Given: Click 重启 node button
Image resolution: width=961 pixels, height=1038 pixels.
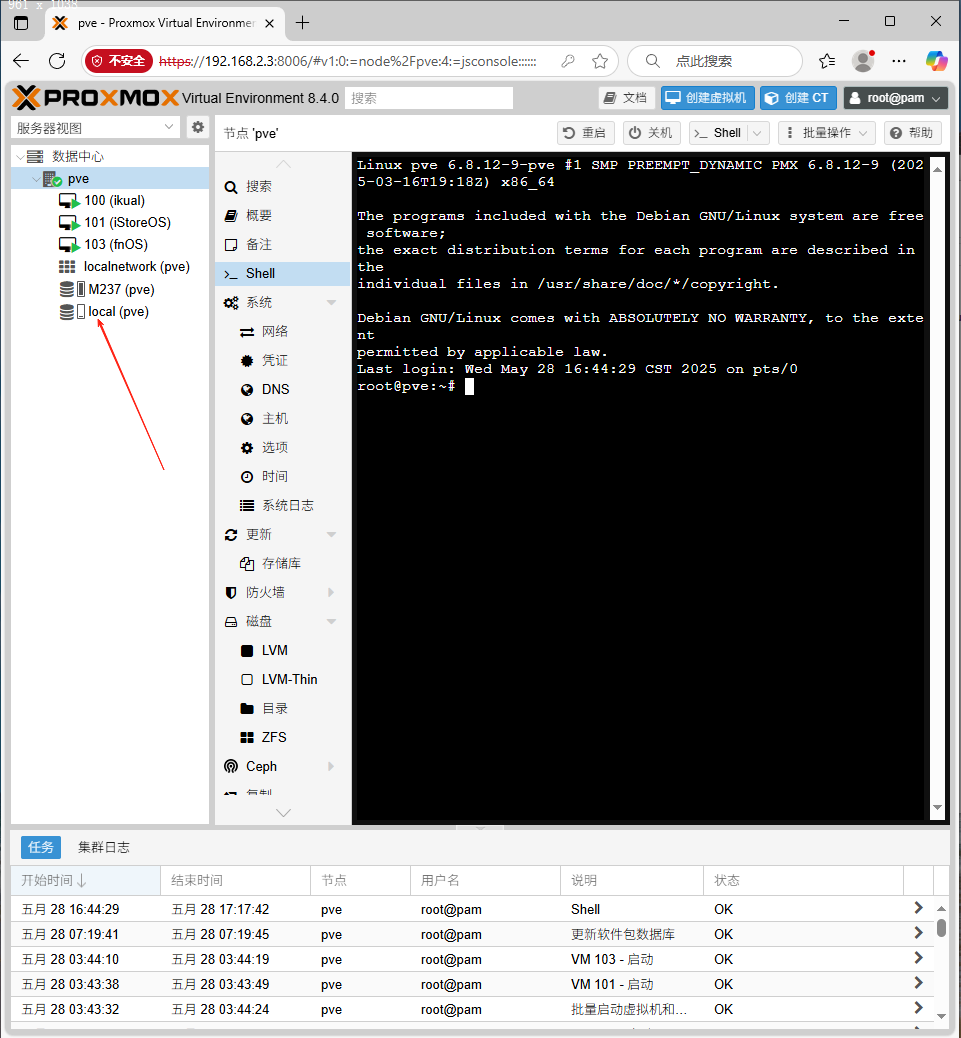Looking at the screenshot, I should tap(586, 133).
